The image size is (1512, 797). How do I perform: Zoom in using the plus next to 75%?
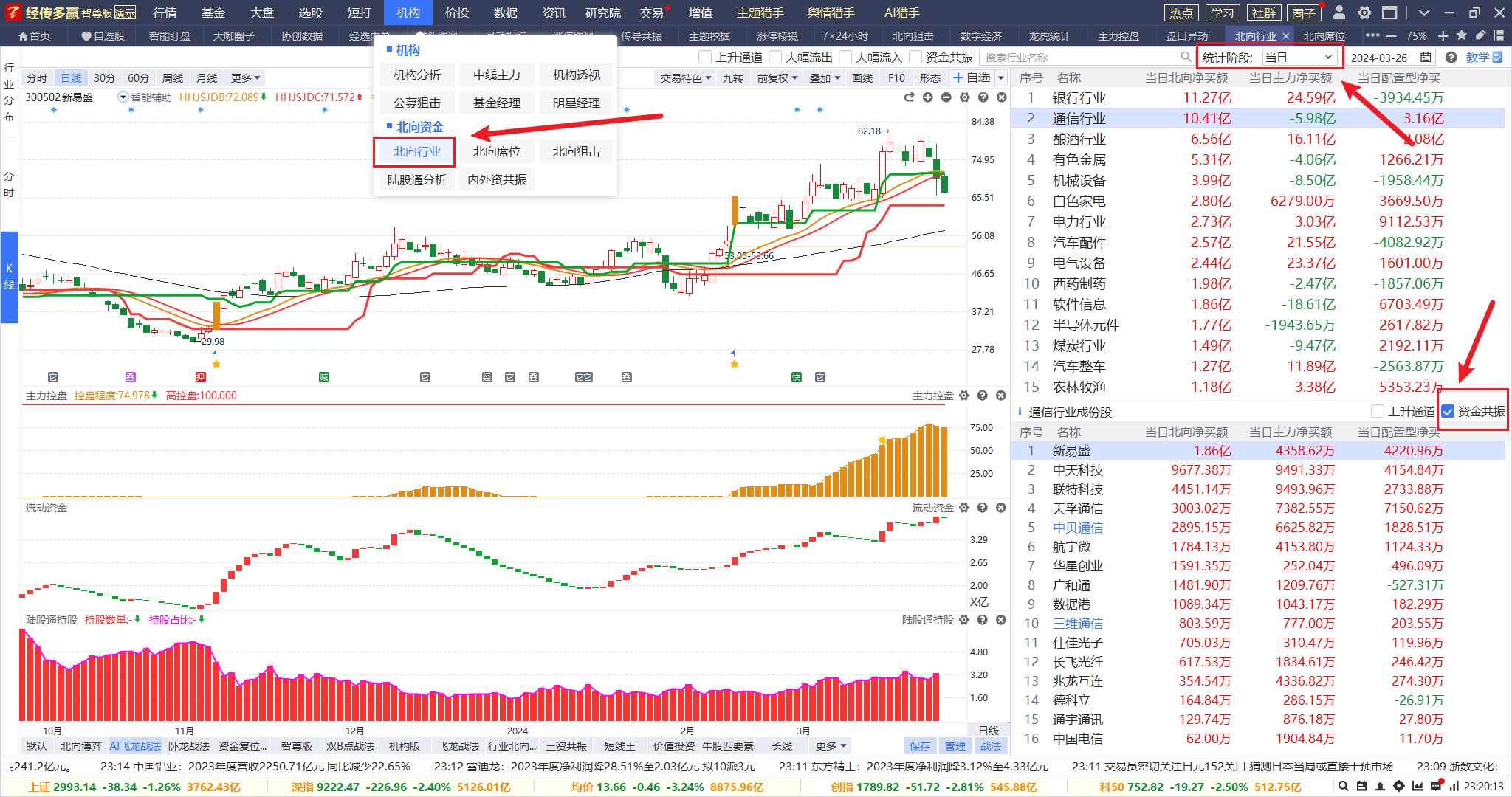pyautogui.click(x=1443, y=35)
